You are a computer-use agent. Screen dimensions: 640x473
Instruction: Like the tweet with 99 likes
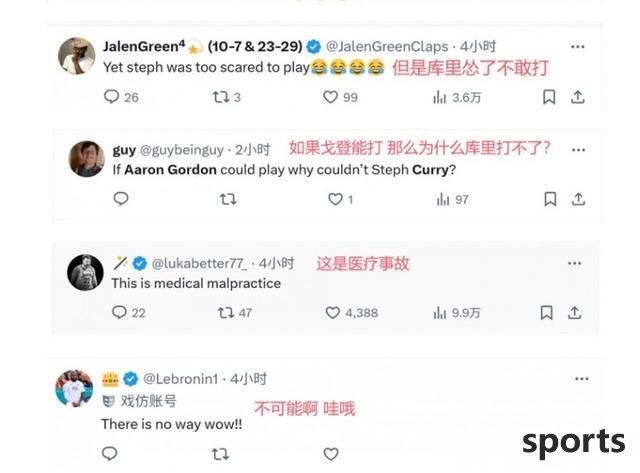pos(330,97)
